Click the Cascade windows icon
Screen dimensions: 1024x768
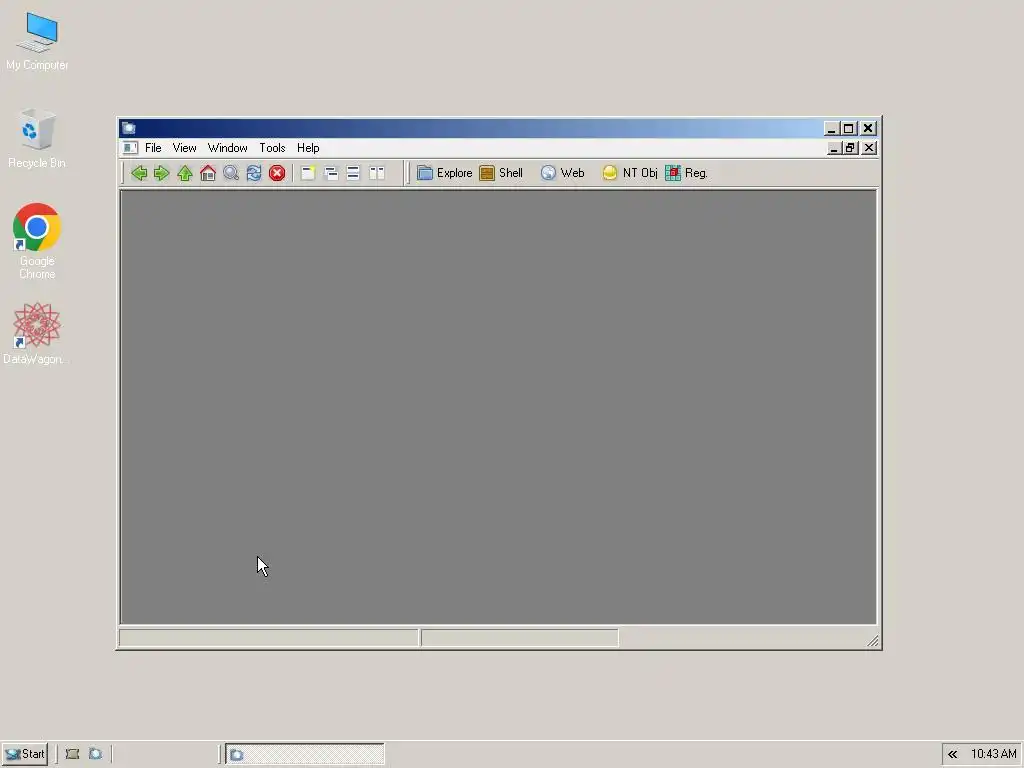click(x=330, y=173)
